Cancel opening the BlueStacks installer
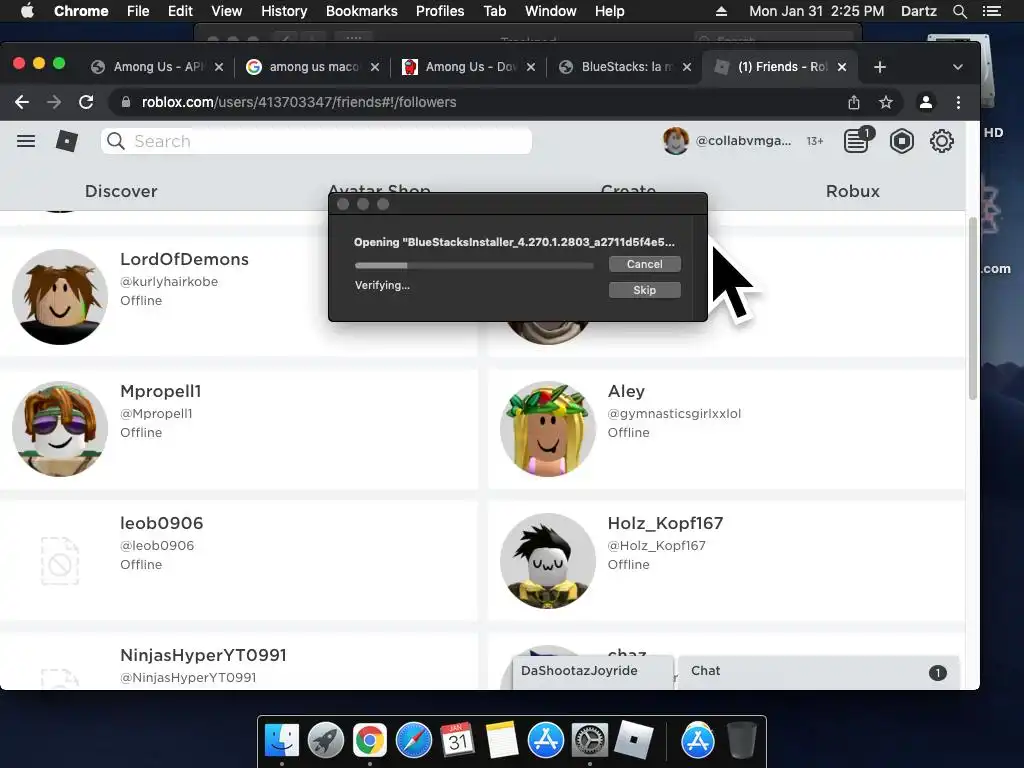 pyautogui.click(x=645, y=264)
